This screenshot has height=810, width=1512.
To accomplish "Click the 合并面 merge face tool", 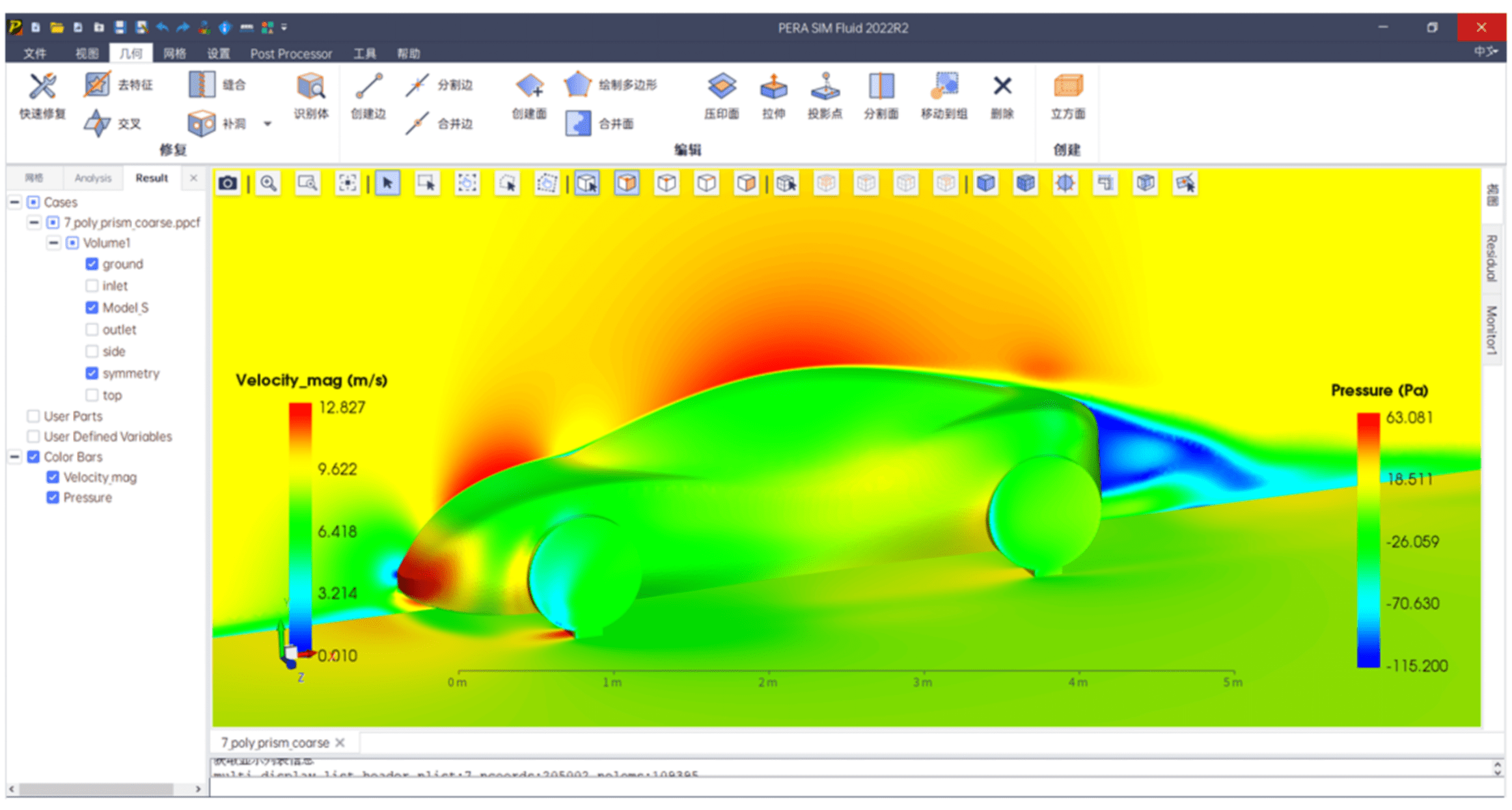I will [x=599, y=123].
